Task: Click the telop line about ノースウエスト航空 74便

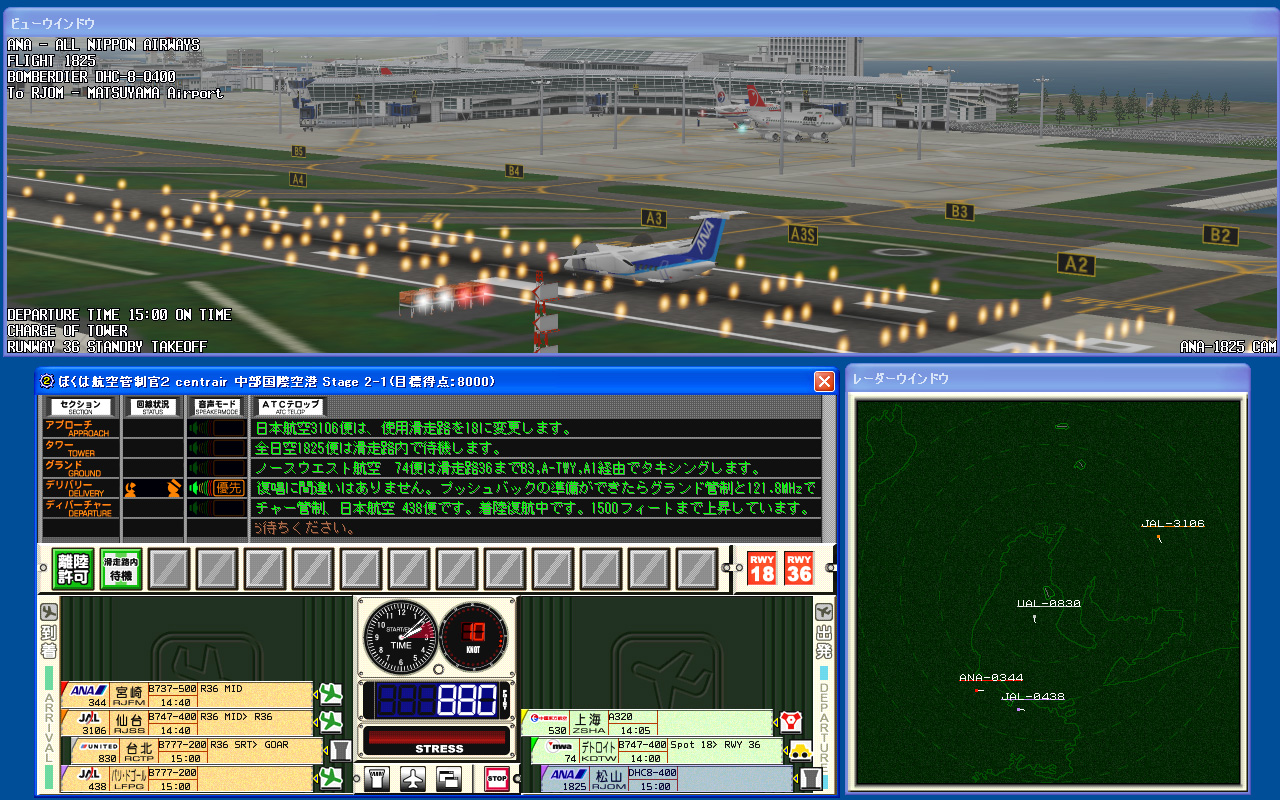Action: (x=508, y=468)
